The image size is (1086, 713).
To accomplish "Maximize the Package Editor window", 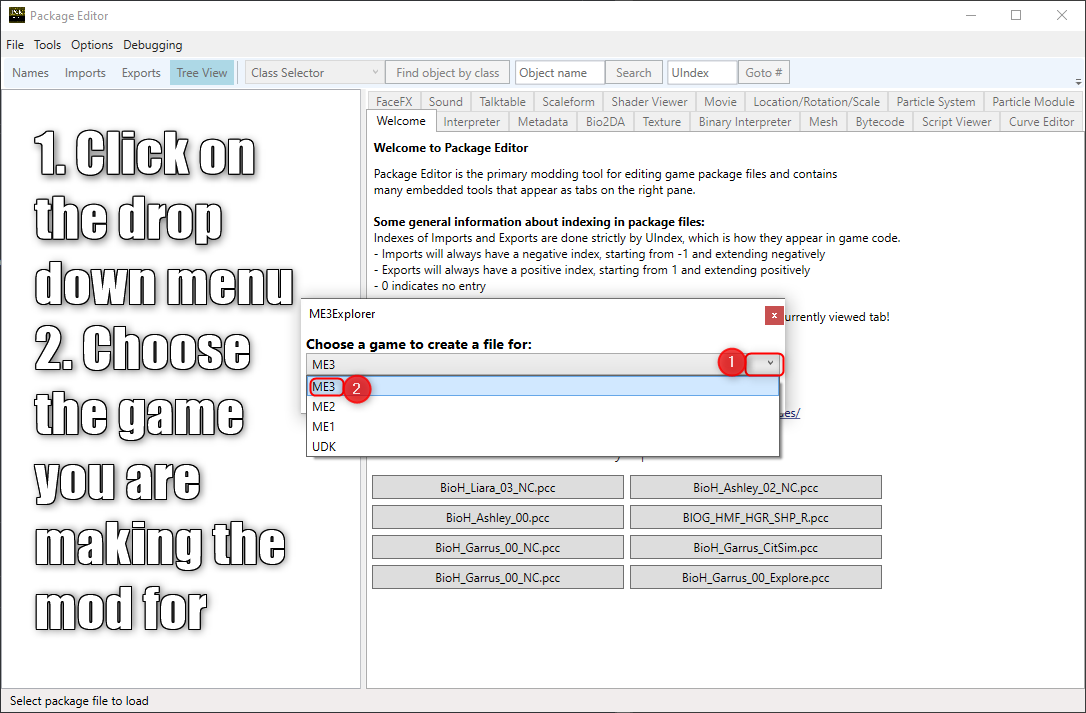I will click(x=1016, y=15).
